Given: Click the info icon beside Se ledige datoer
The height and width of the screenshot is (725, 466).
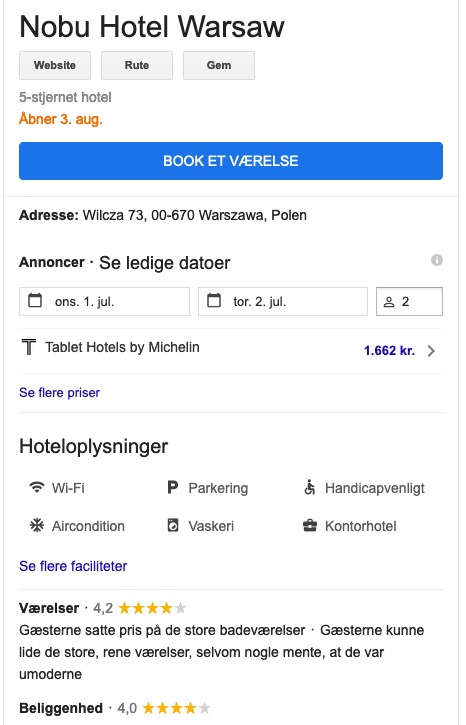Looking at the screenshot, I should click(x=436, y=260).
